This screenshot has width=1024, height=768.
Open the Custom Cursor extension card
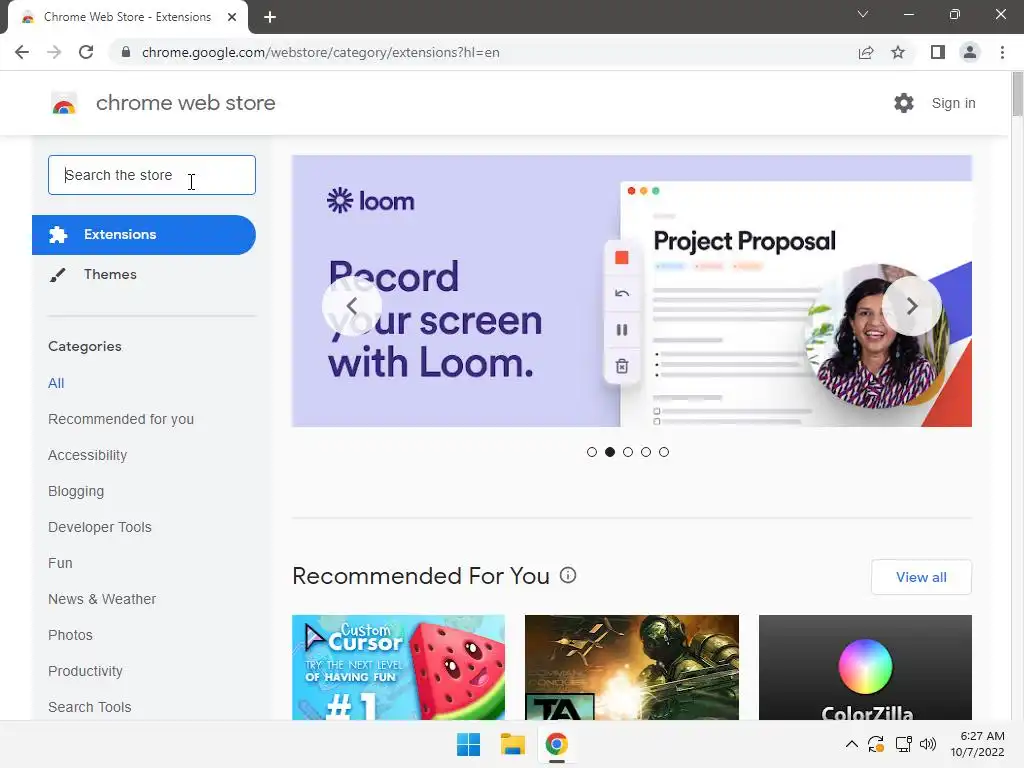pyautogui.click(x=398, y=667)
